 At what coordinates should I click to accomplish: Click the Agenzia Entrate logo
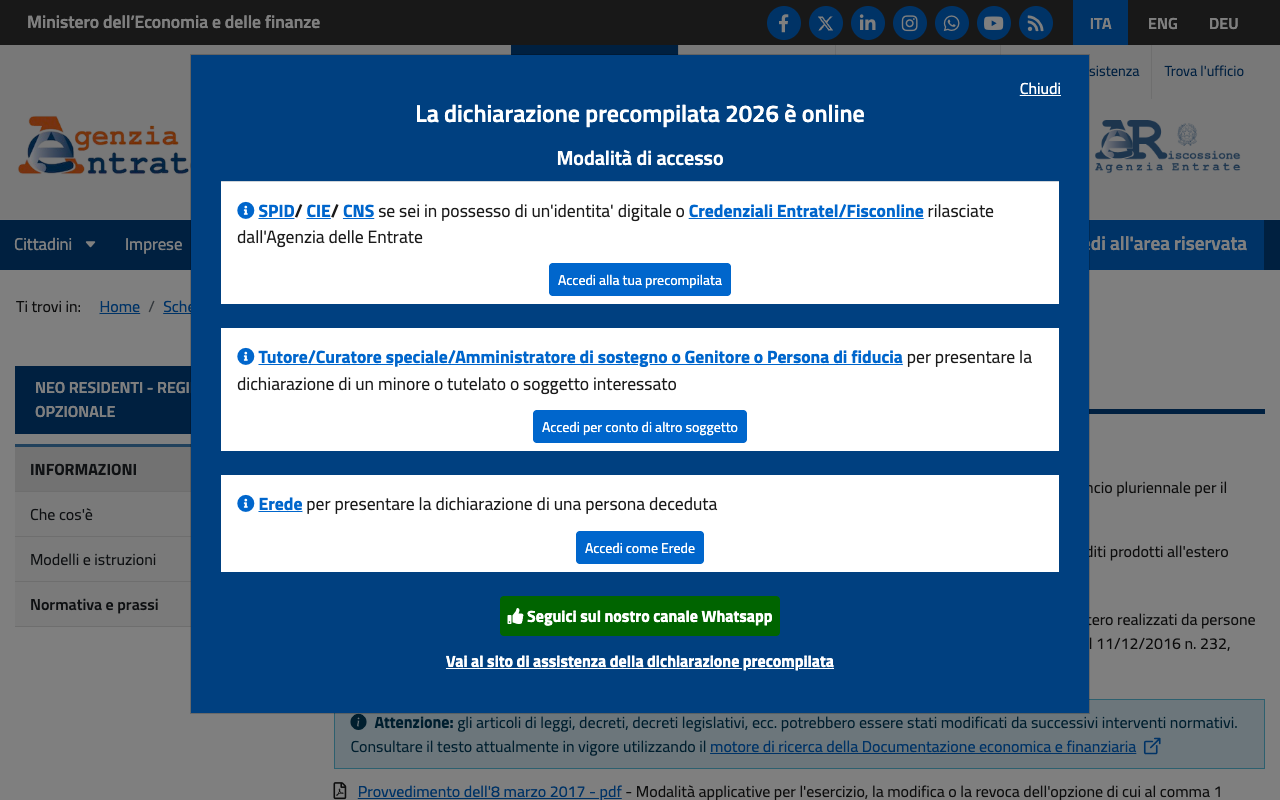pos(103,146)
